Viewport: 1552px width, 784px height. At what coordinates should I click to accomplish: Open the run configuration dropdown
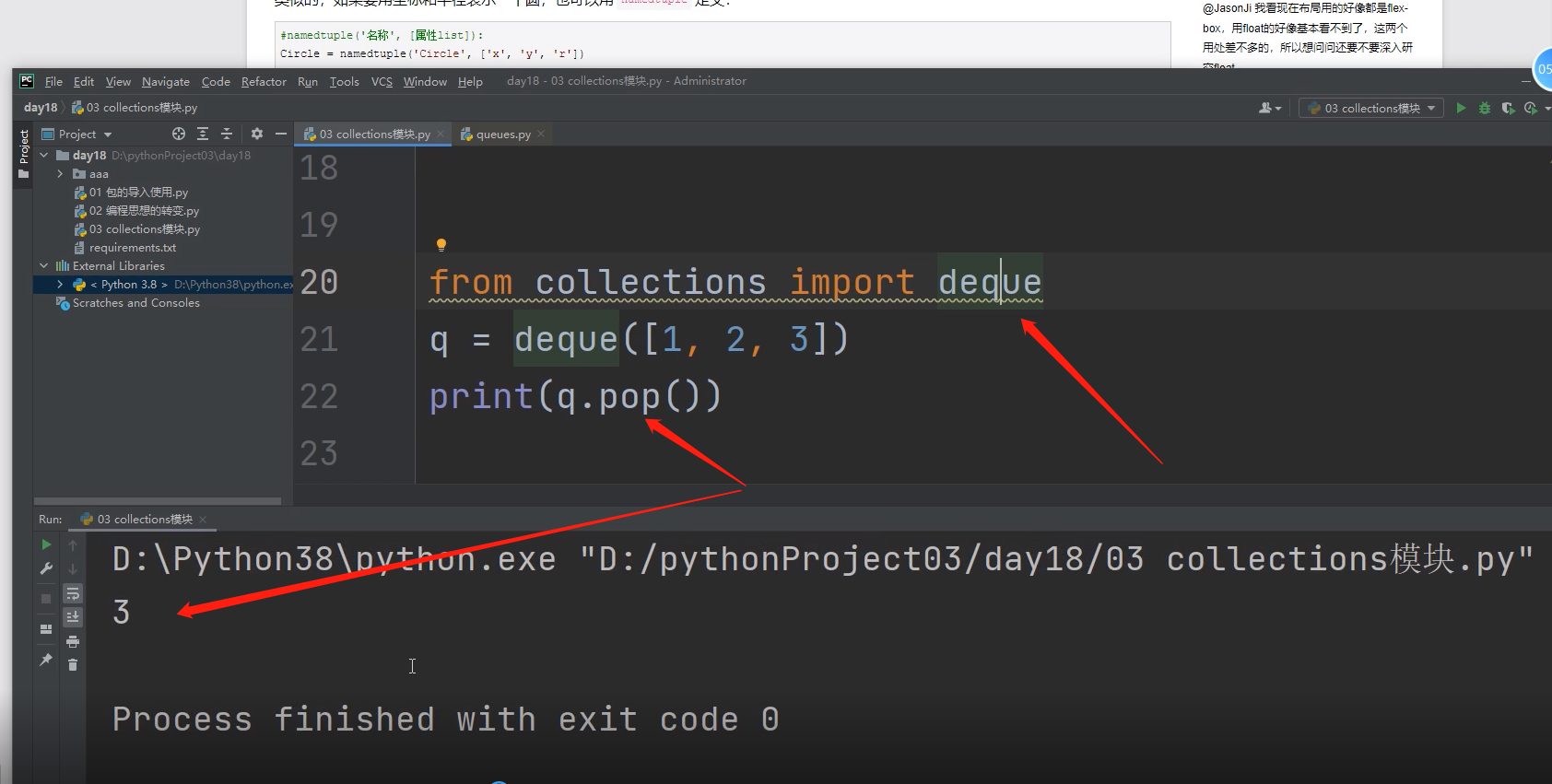(1371, 108)
